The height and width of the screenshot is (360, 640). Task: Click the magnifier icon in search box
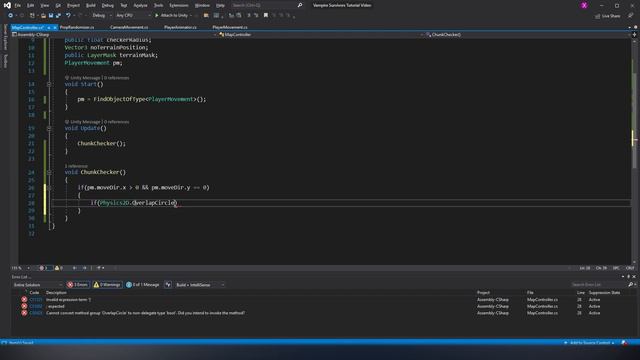(x=300, y=5)
